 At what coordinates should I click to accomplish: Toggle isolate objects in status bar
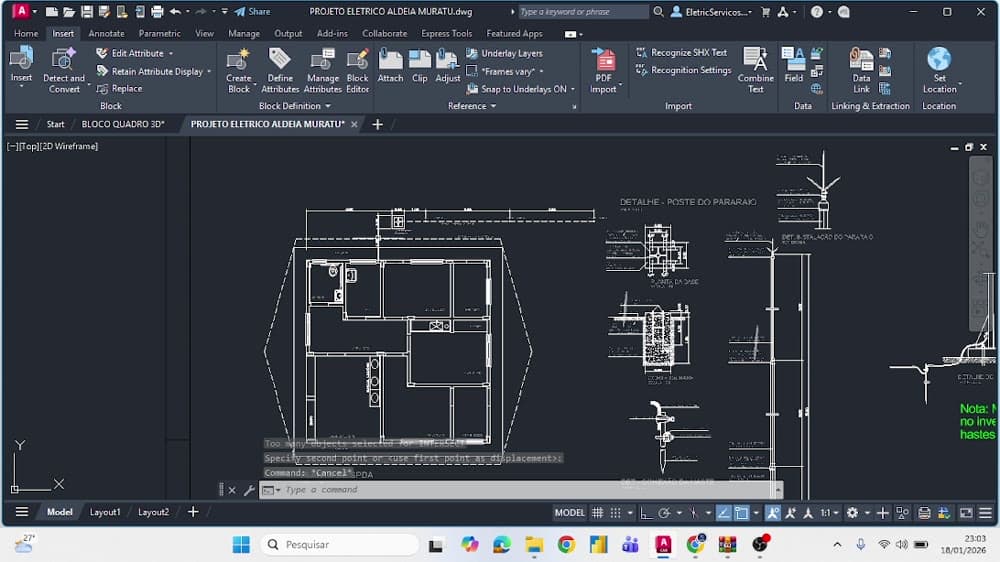[902, 512]
